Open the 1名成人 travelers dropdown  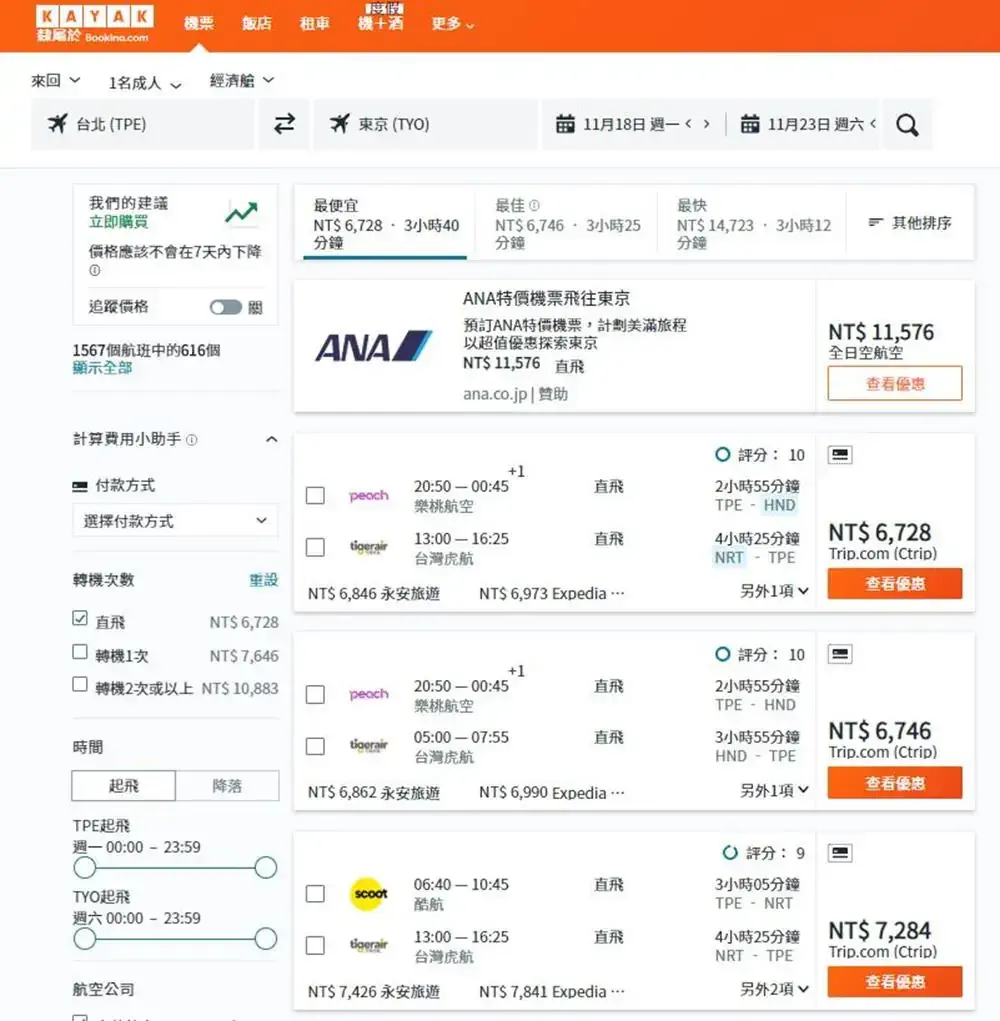(145, 83)
